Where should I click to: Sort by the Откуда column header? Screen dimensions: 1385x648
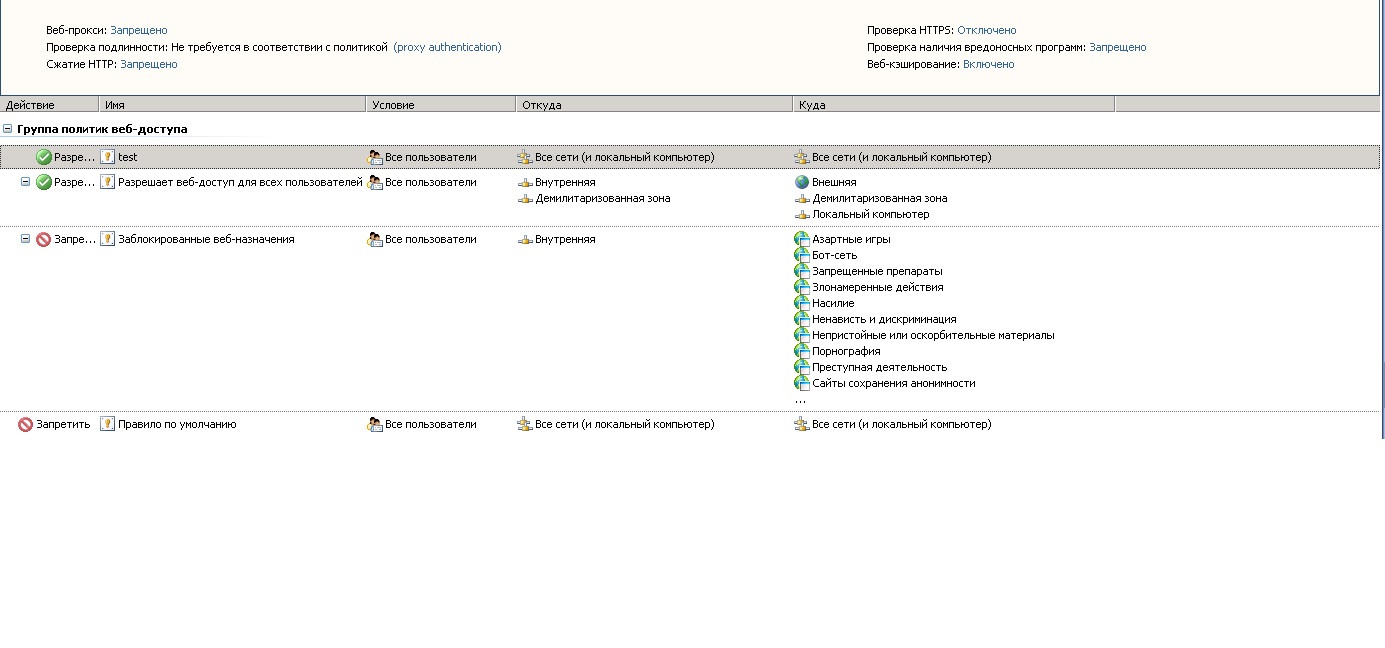coord(655,104)
